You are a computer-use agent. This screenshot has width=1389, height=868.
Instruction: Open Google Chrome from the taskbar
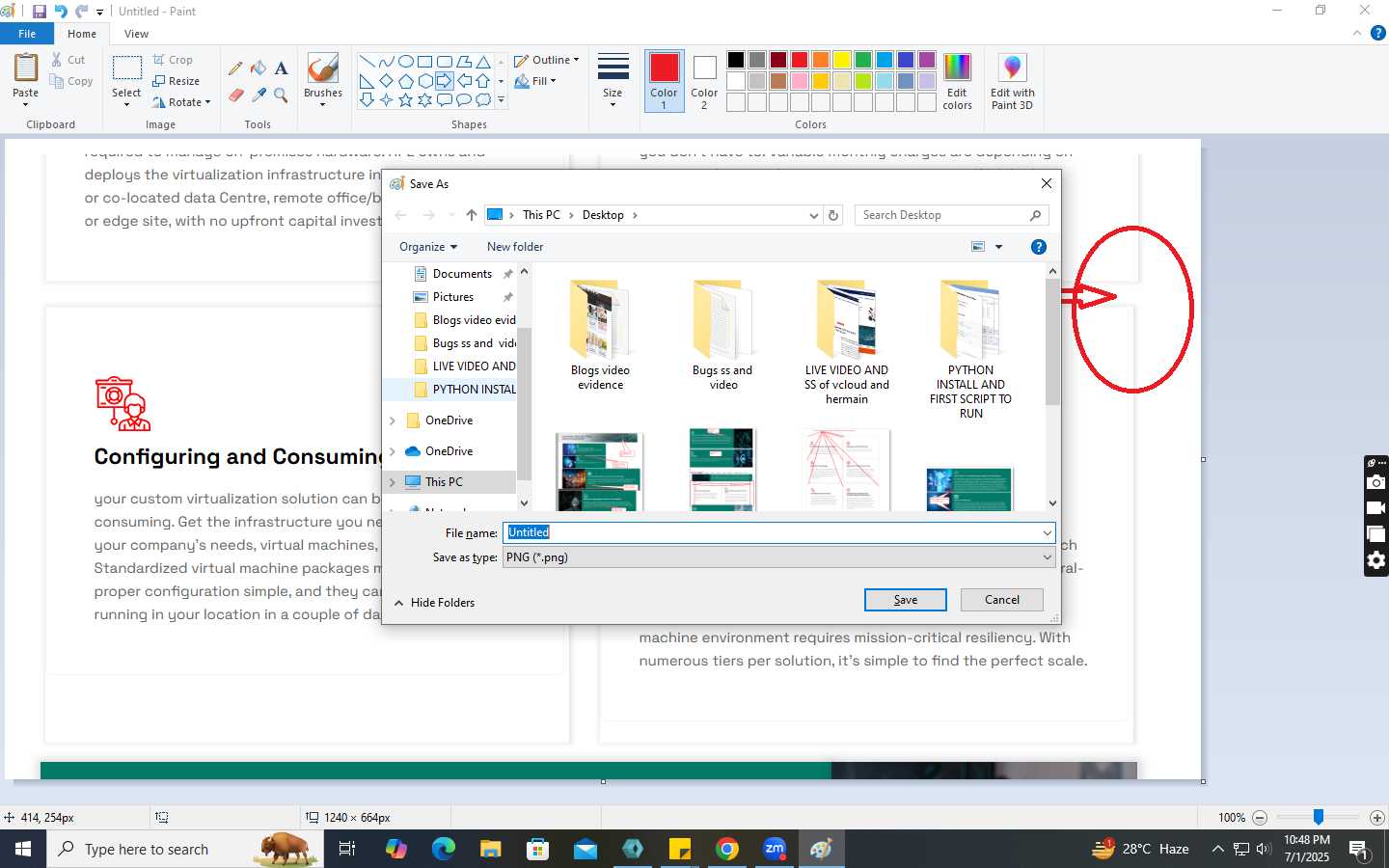pos(727,849)
